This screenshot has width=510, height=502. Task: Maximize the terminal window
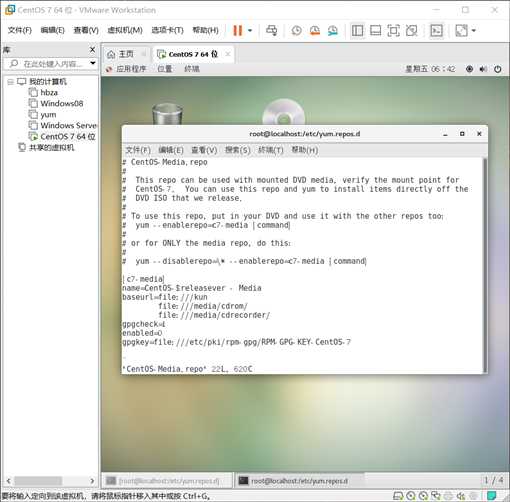pyautogui.click(x=462, y=134)
